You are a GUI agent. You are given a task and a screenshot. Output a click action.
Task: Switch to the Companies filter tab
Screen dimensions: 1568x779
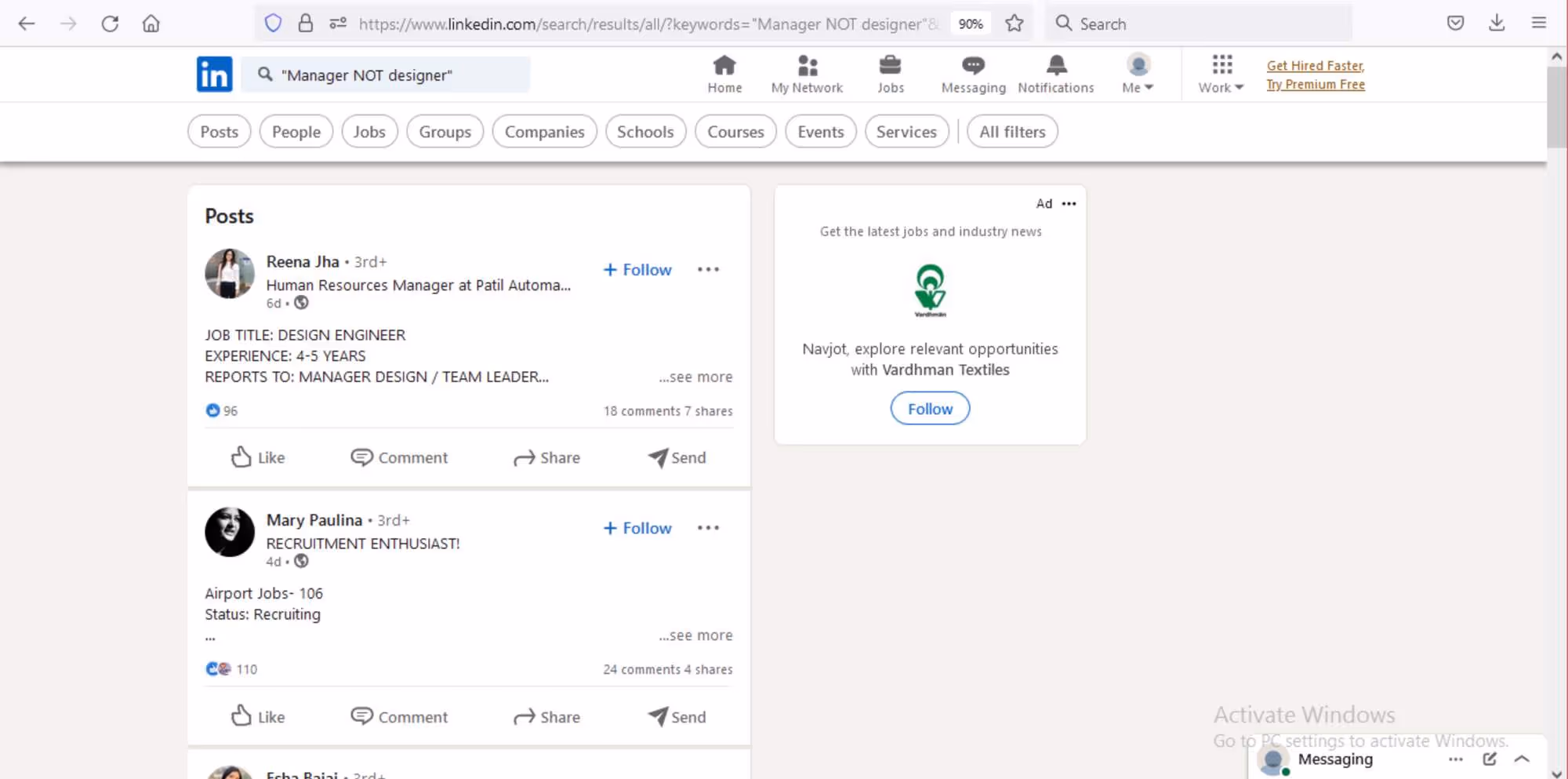[544, 131]
